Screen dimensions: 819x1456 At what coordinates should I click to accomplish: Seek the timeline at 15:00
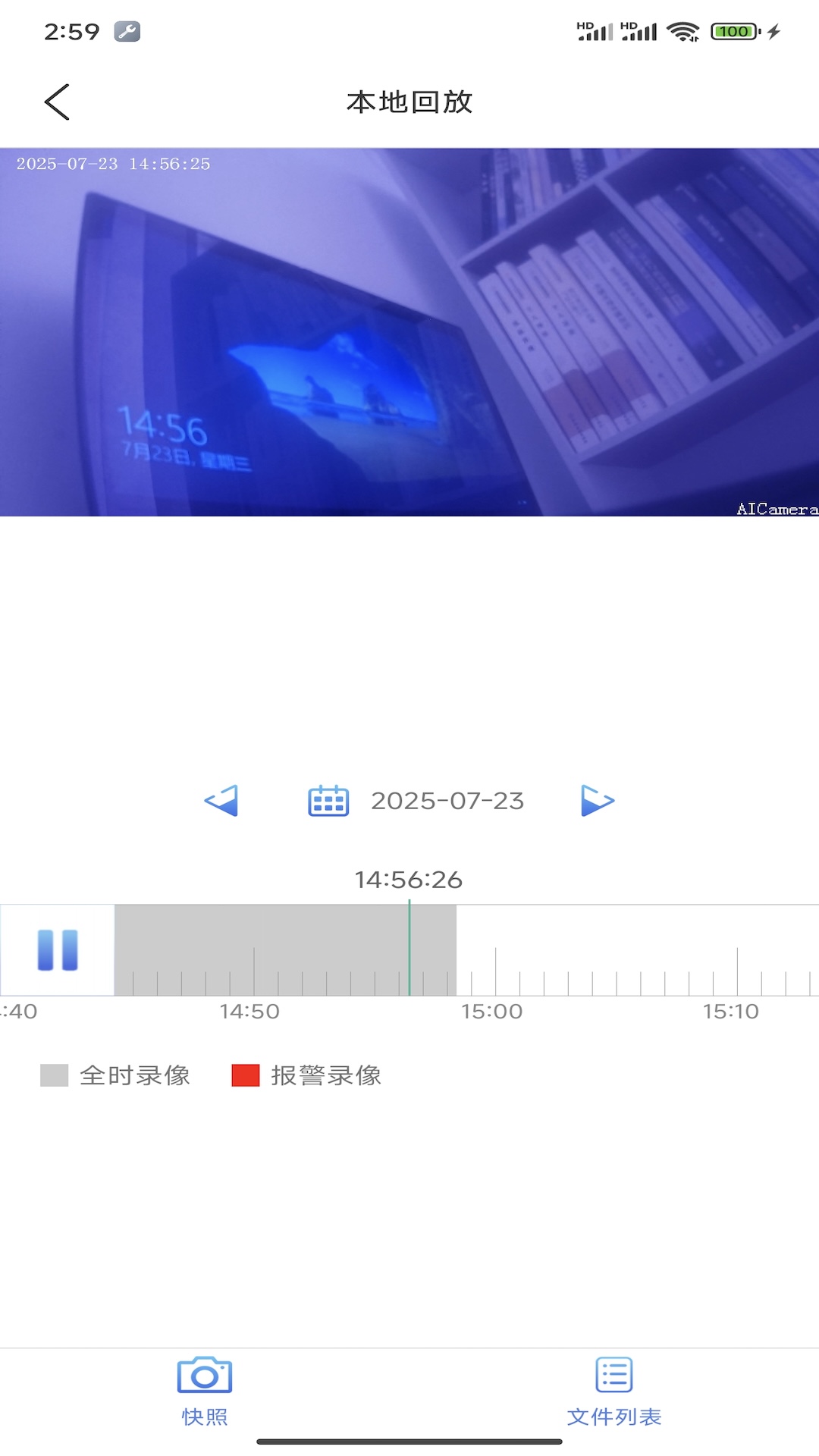(495, 971)
